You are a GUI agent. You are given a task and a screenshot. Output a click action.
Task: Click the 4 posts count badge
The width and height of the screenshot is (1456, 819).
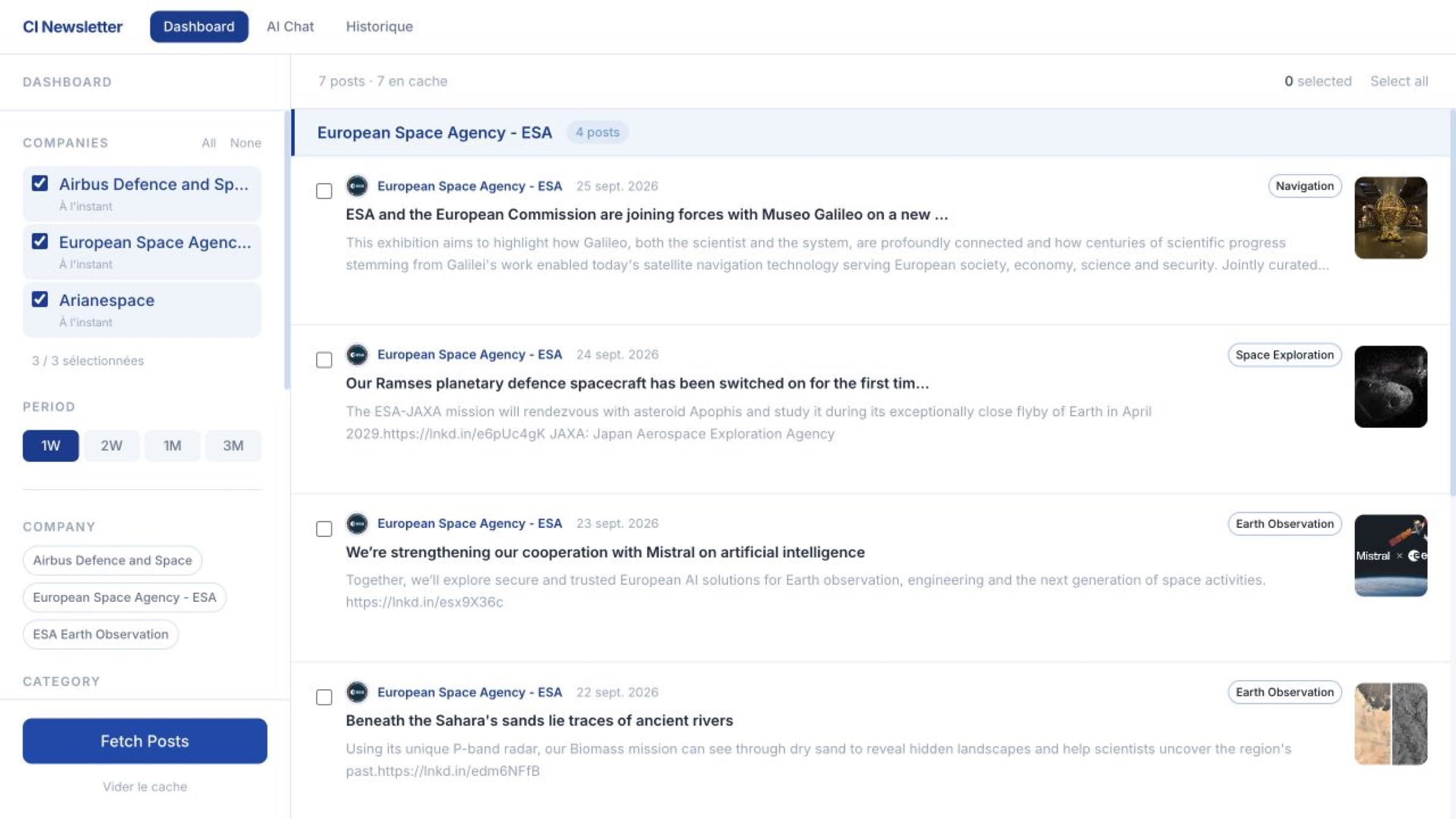coord(598,132)
